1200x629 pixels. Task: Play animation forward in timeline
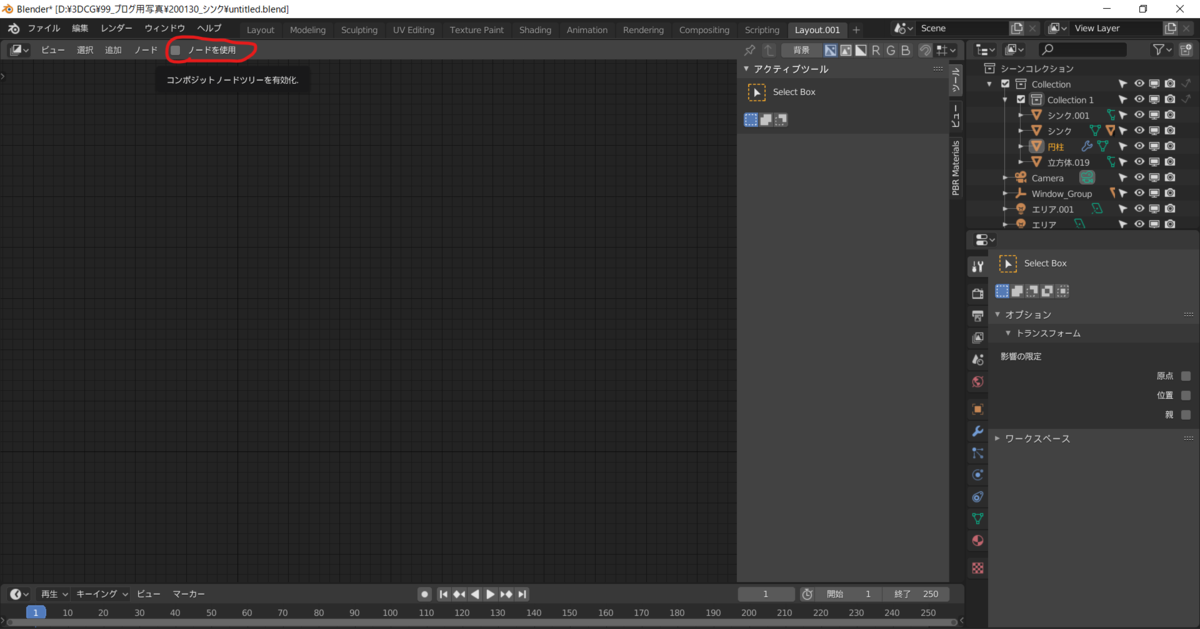491,594
